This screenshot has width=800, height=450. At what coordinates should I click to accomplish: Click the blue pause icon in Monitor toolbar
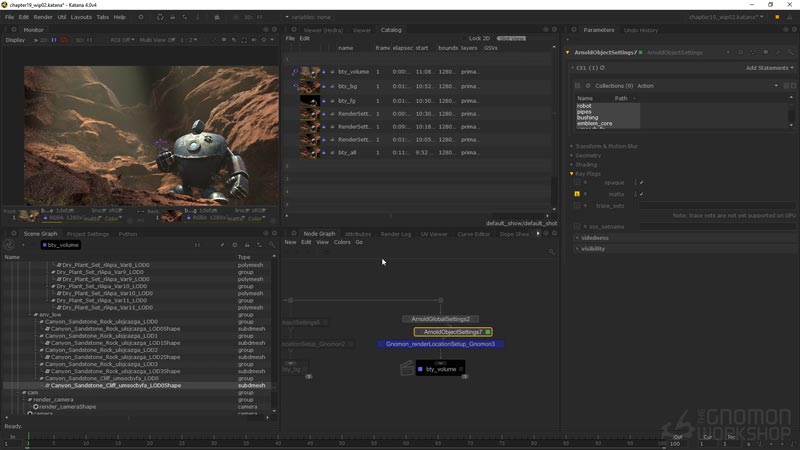pyautogui.click(x=54, y=40)
